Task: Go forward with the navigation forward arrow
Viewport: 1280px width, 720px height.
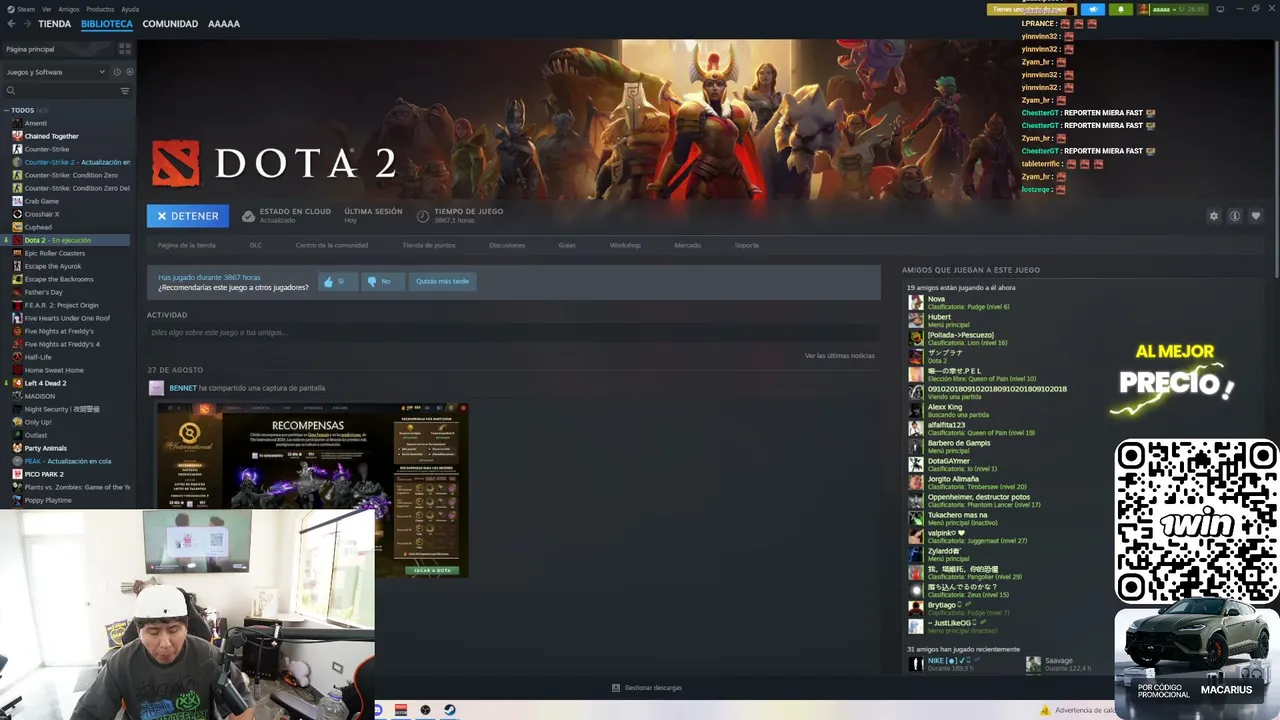Action: pyautogui.click(x=26, y=24)
